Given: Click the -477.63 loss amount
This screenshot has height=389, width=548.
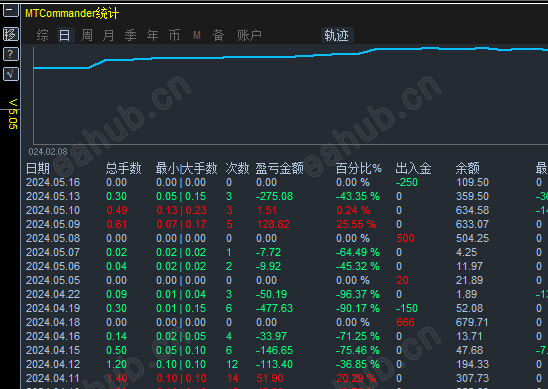Looking at the screenshot, I should click(x=274, y=308).
